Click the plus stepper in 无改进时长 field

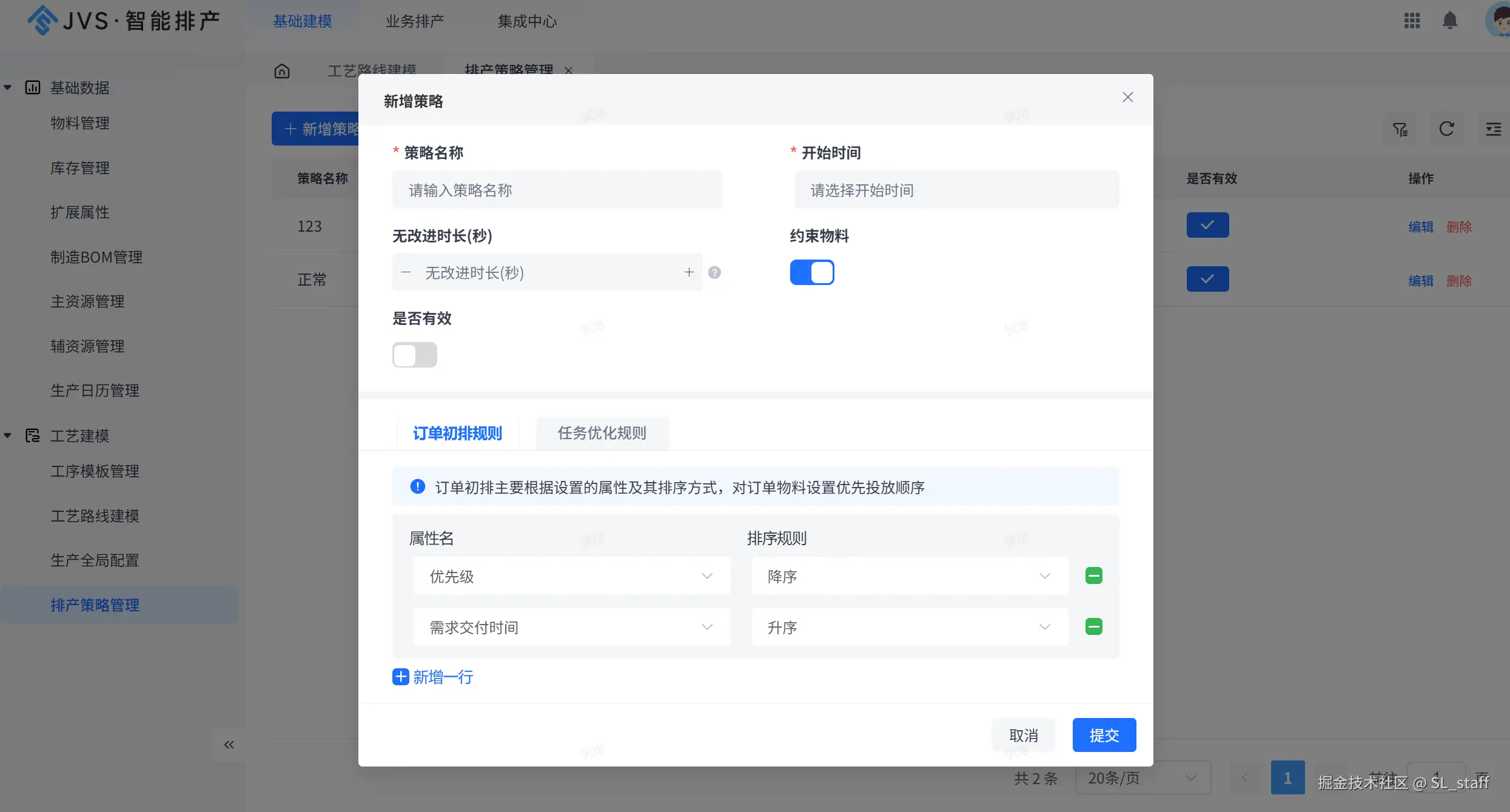689,273
